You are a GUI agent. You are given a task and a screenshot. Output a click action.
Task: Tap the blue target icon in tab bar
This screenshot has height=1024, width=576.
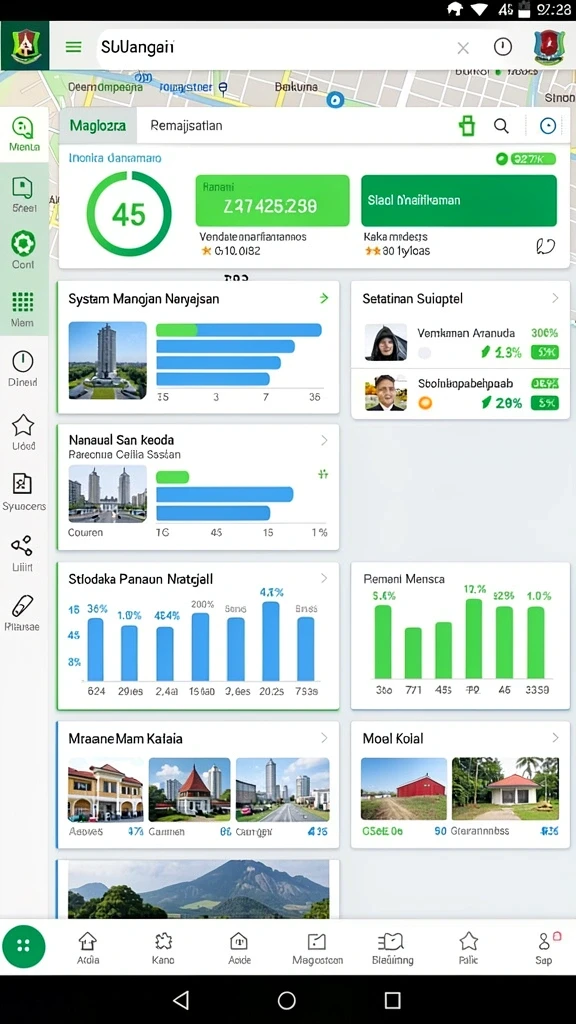[x=548, y=126]
